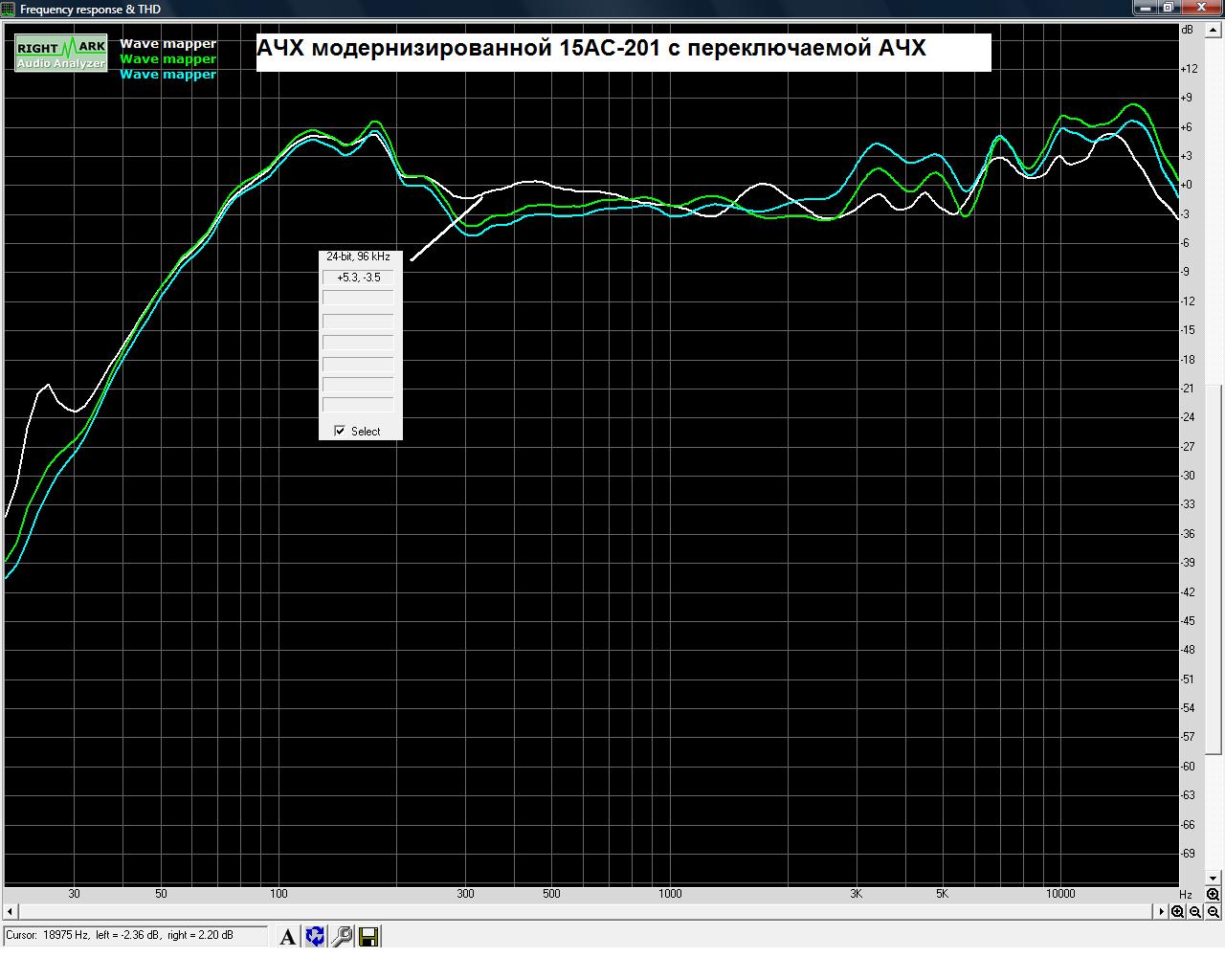The width and height of the screenshot is (1225, 980).
Task: Zoom in horizontally on the frequency axis
Action: point(1178,912)
